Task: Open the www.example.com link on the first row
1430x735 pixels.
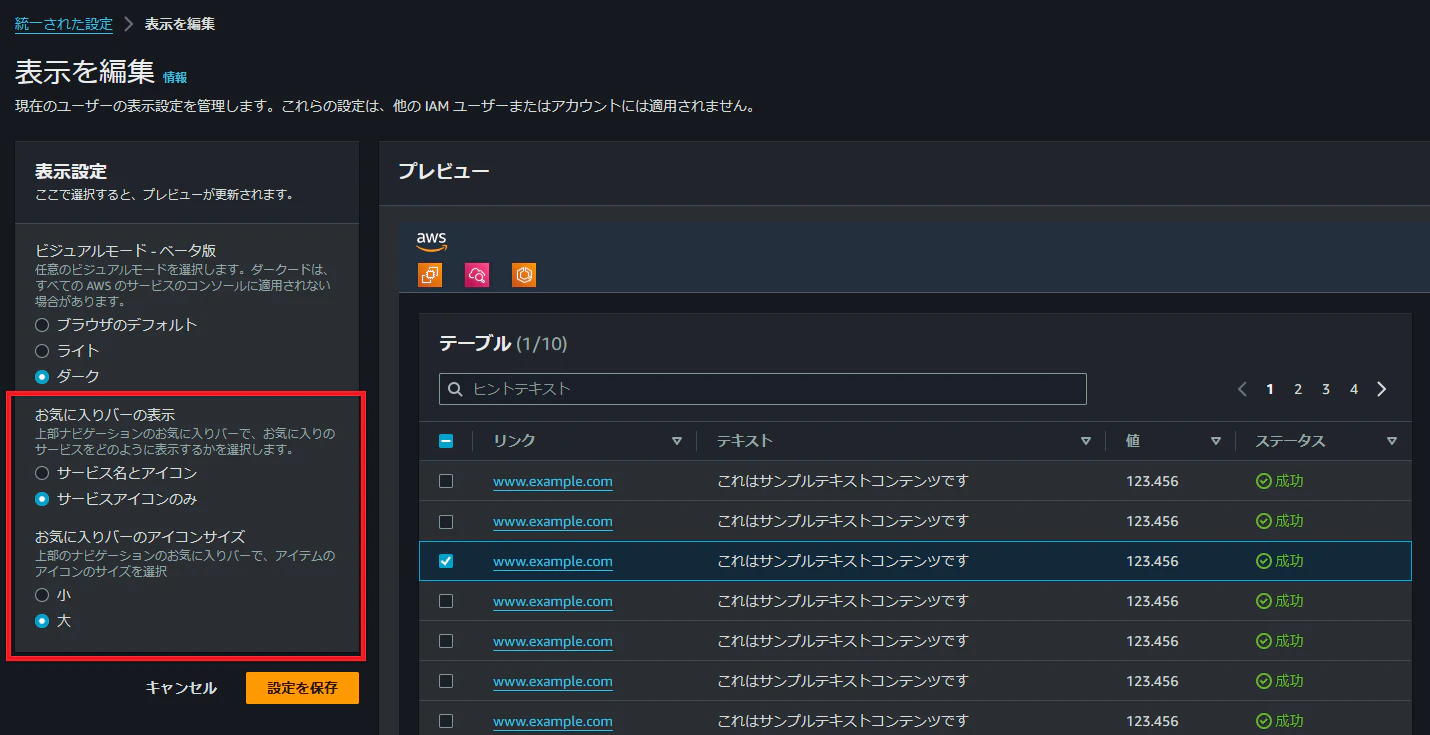Action: (552, 481)
